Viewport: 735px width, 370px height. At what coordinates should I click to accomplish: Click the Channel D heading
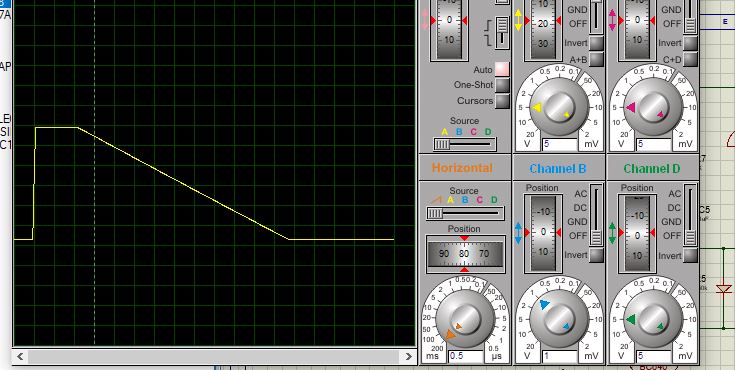pyautogui.click(x=652, y=168)
